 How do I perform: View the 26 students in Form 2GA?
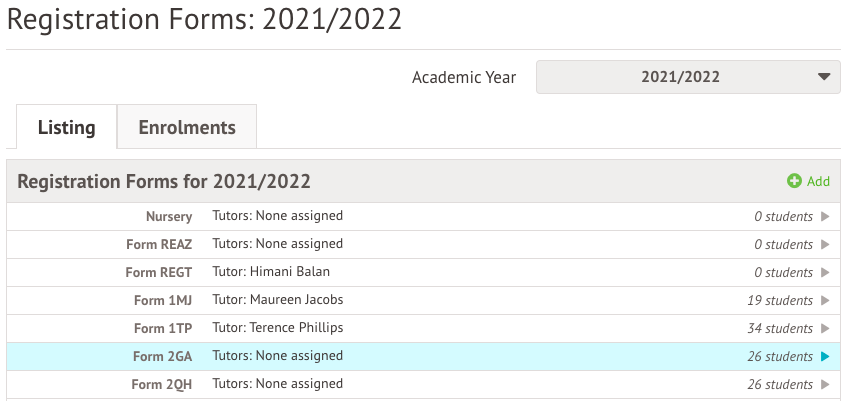click(780, 356)
